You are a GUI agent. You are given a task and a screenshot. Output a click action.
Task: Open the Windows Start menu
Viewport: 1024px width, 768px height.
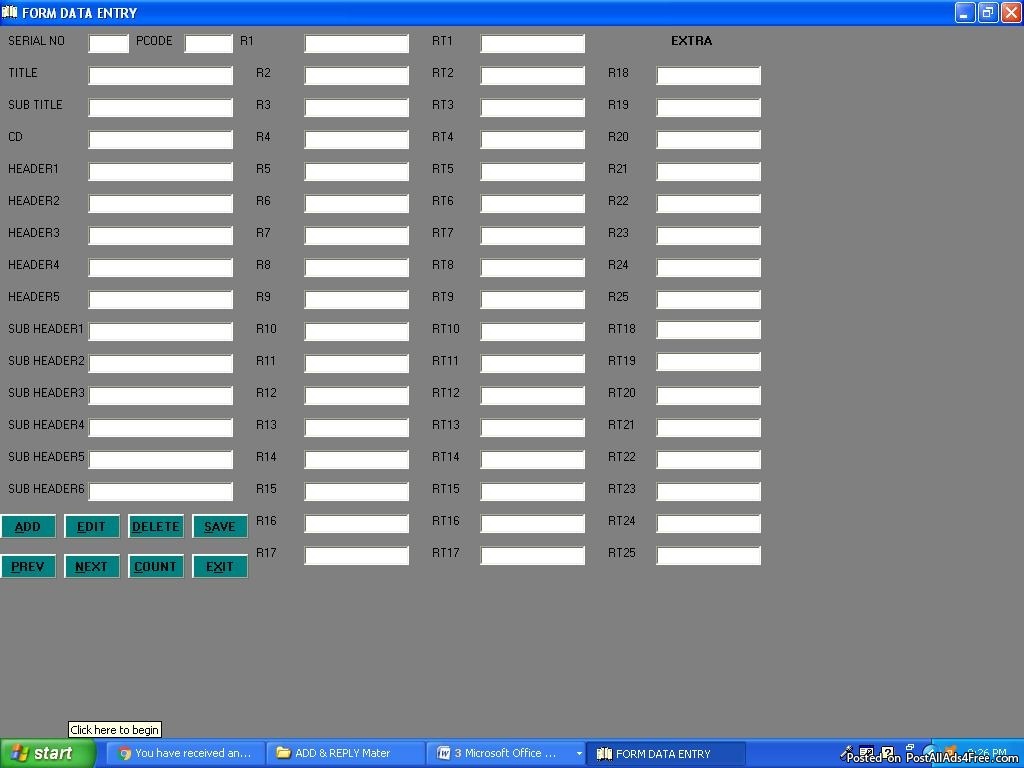coord(48,754)
